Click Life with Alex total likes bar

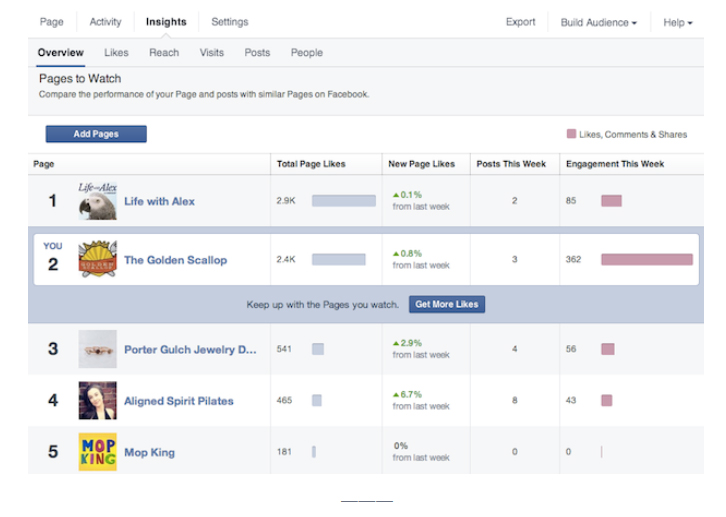344,200
